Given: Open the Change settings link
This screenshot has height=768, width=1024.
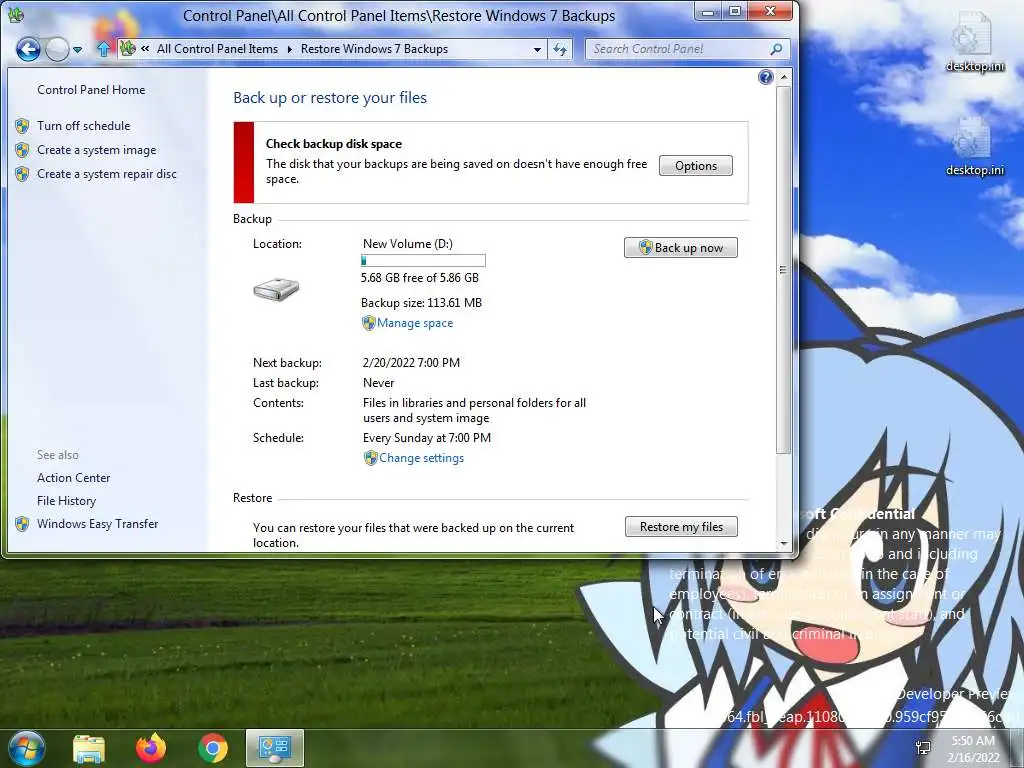Looking at the screenshot, I should [422, 458].
